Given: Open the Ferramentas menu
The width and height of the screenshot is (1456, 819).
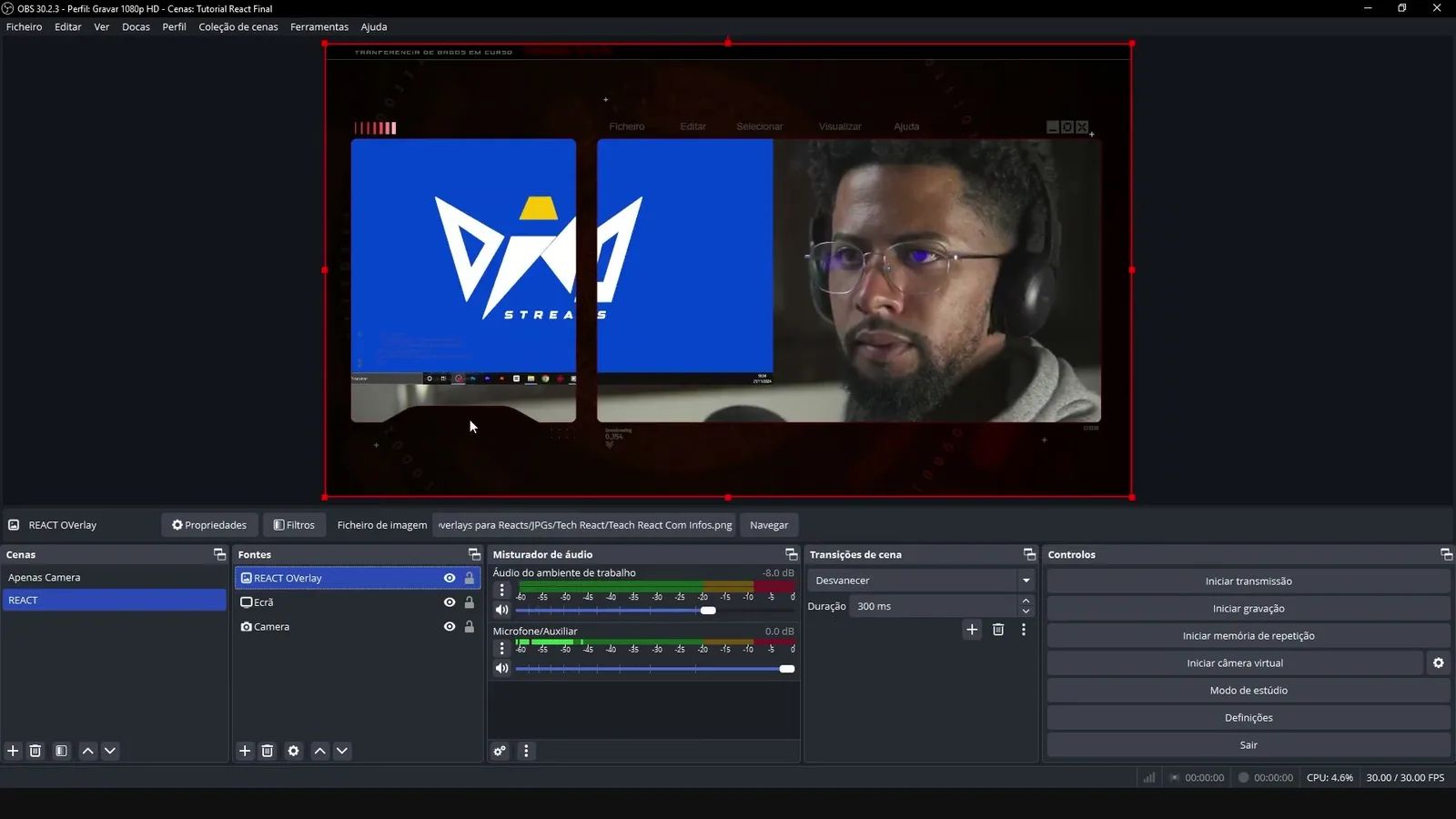Looking at the screenshot, I should tap(319, 26).
